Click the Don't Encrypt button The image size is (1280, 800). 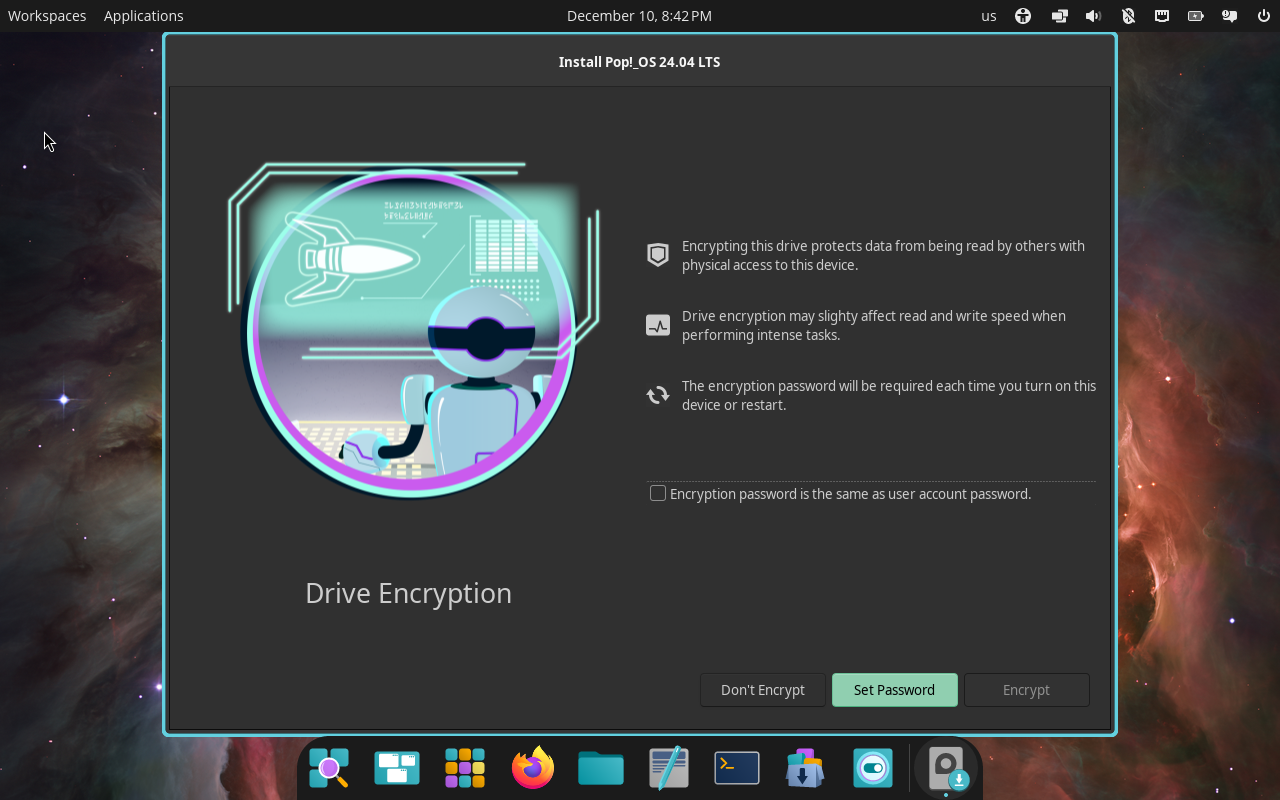pos(762,690)
